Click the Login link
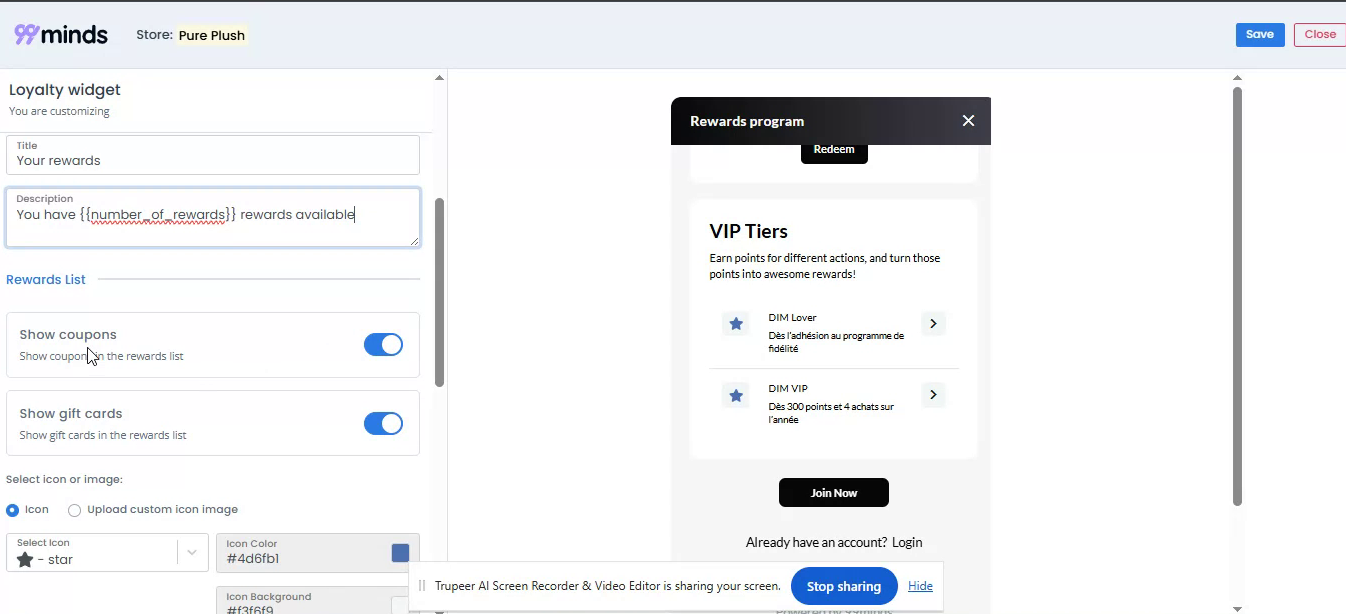Viewport: 1346px width, 614px height. point(907,542)
